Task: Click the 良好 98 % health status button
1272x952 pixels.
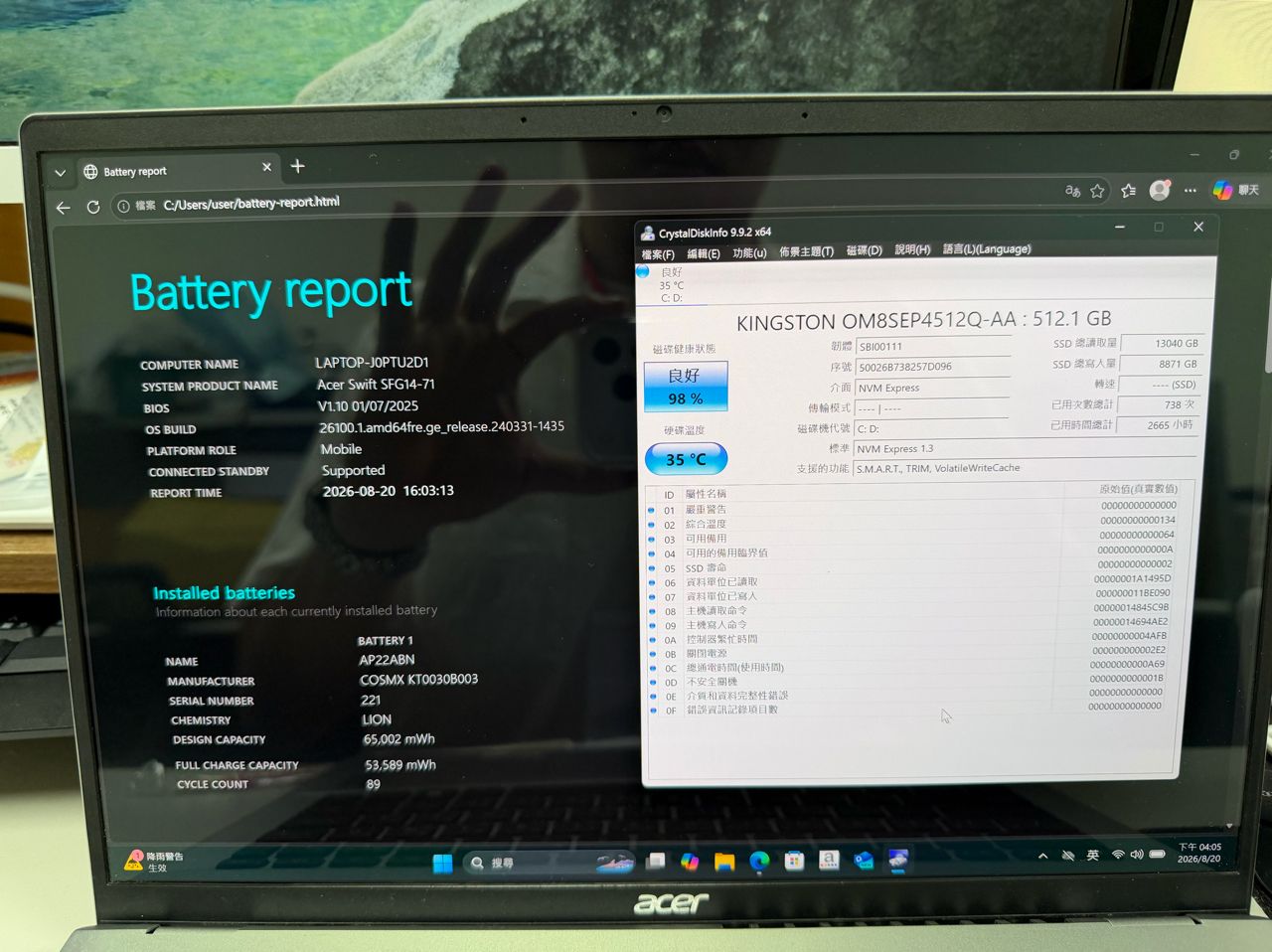Action: 686,387
